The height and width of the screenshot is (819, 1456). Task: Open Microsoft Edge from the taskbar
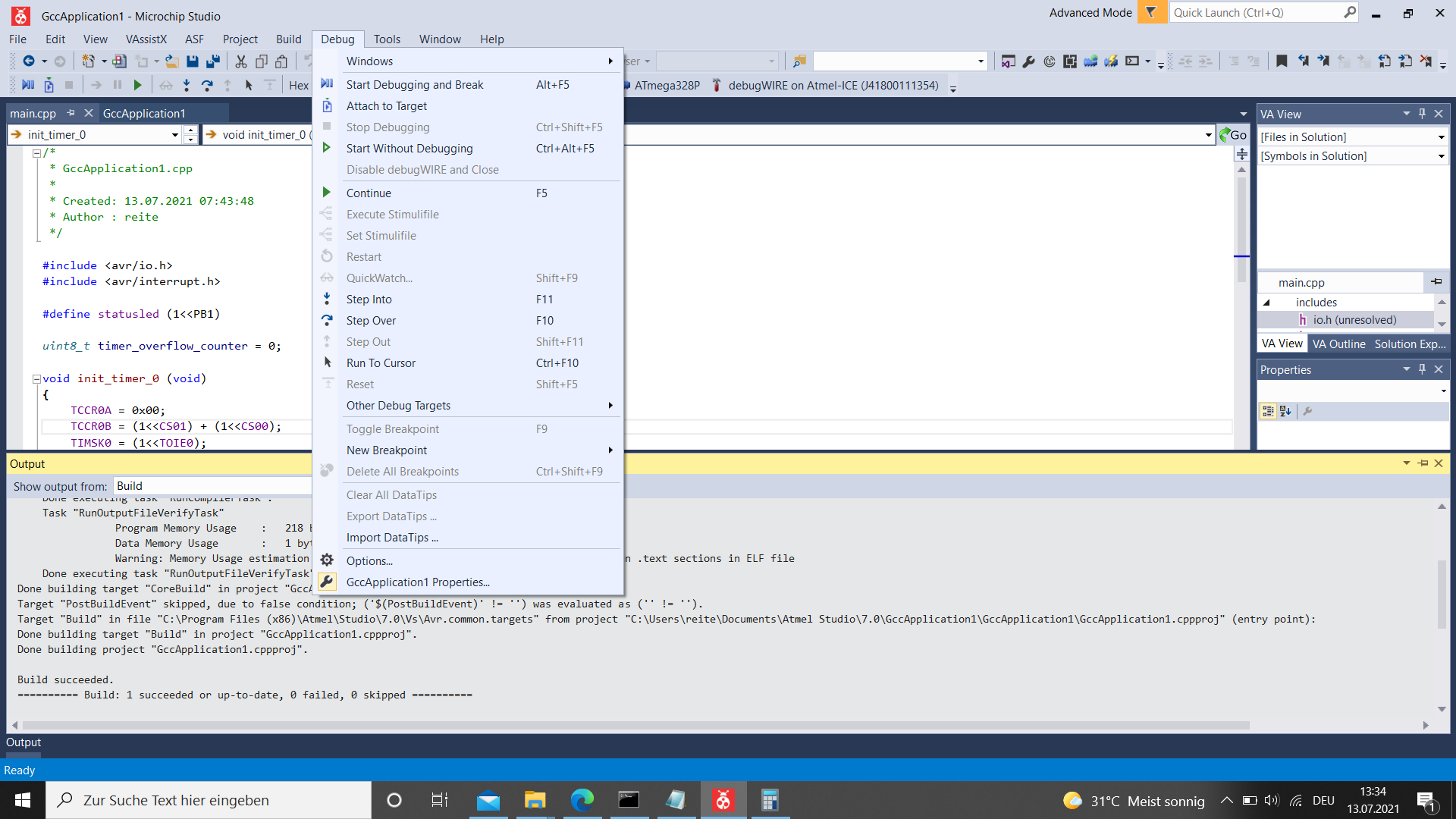click(x=582, y=800)
